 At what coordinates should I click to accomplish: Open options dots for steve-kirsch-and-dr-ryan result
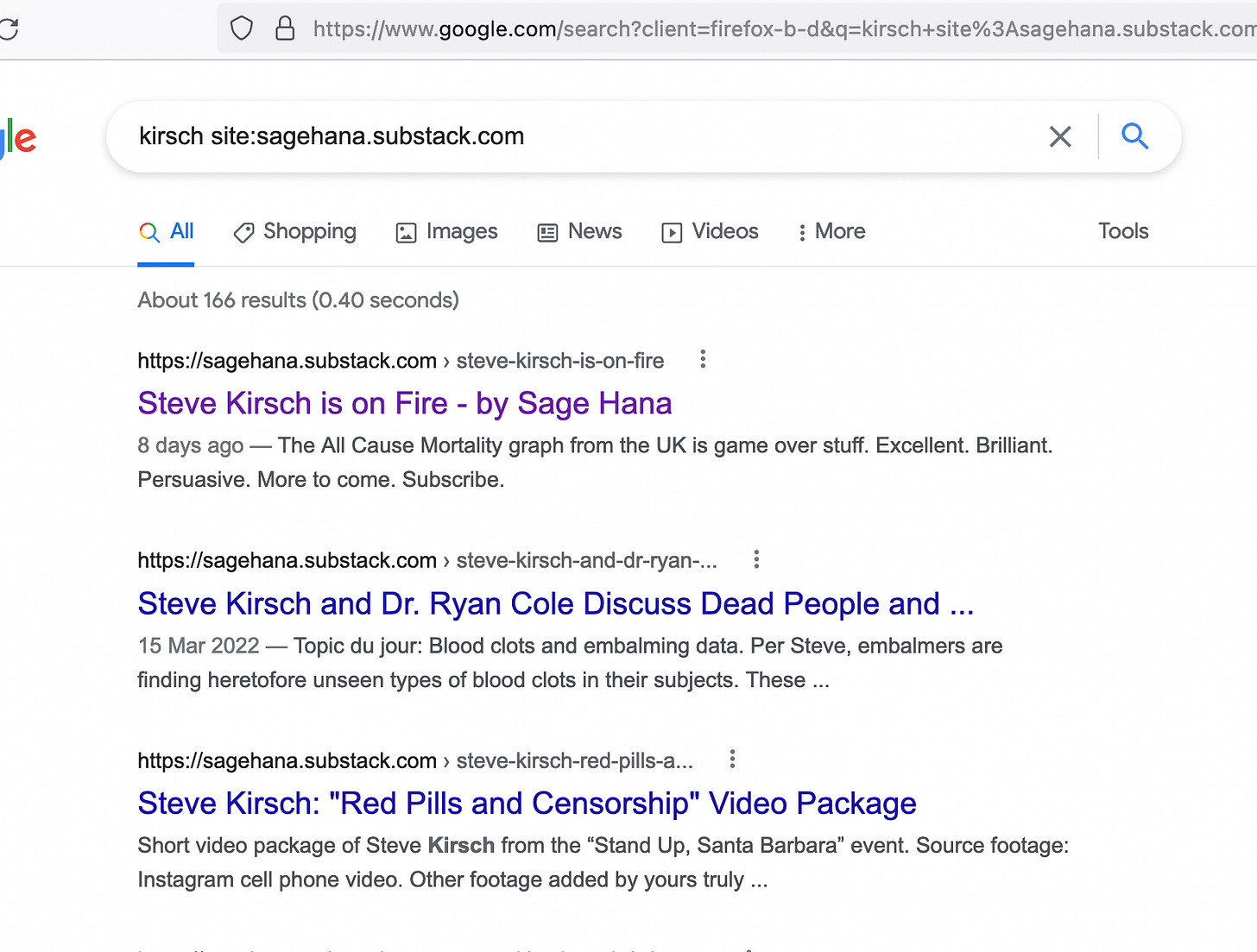coord(756,559)
